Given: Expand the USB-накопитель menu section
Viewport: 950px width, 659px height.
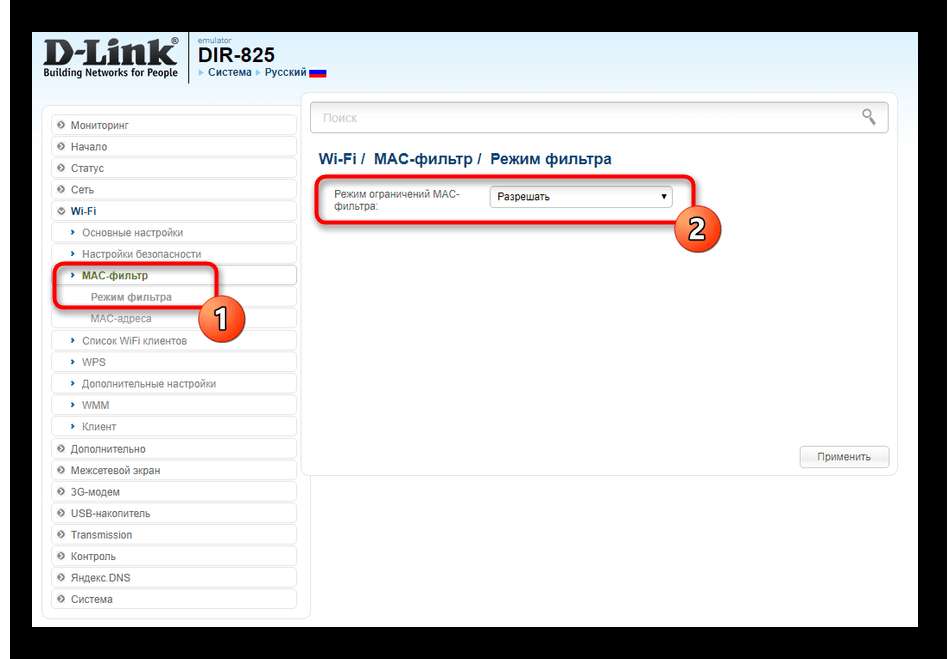Looking at the screenshot, I should point(174,513).
